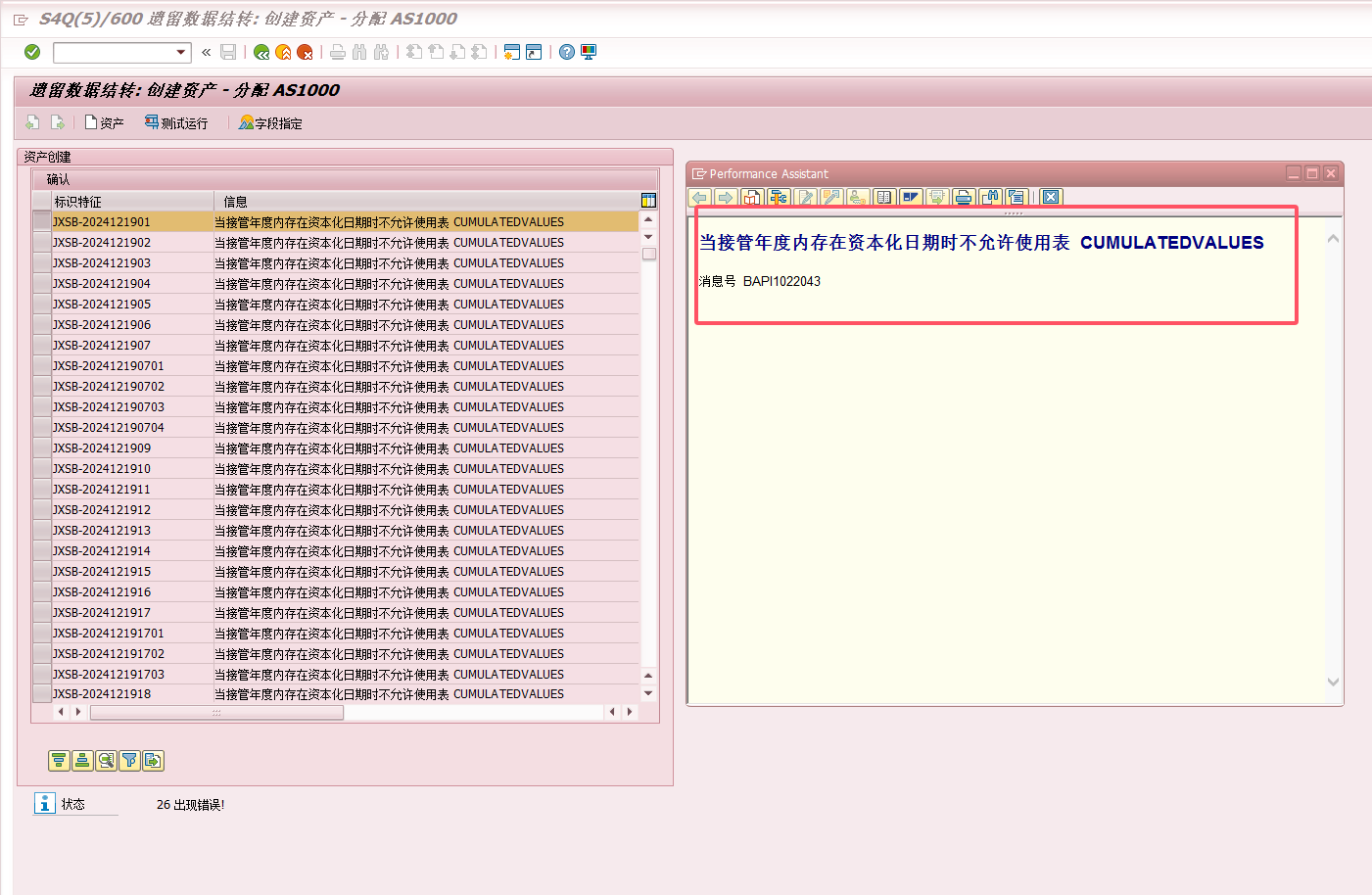The image size is (1372, 895).
Task: Select row for JXSB-2024121901
Action: pyautogui.click(x=41, y=222)
